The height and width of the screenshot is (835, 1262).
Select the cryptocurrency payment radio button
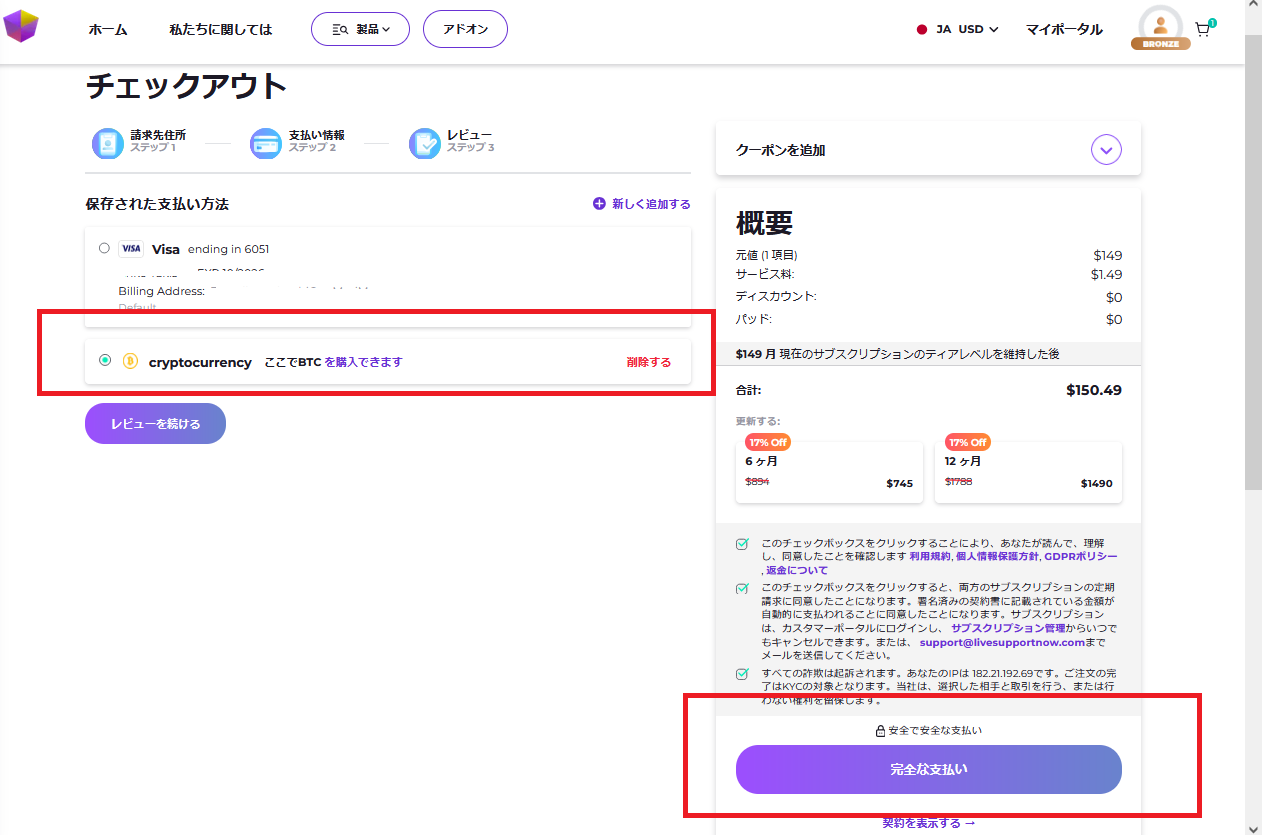pyautogui.click(x=105, y=360)
